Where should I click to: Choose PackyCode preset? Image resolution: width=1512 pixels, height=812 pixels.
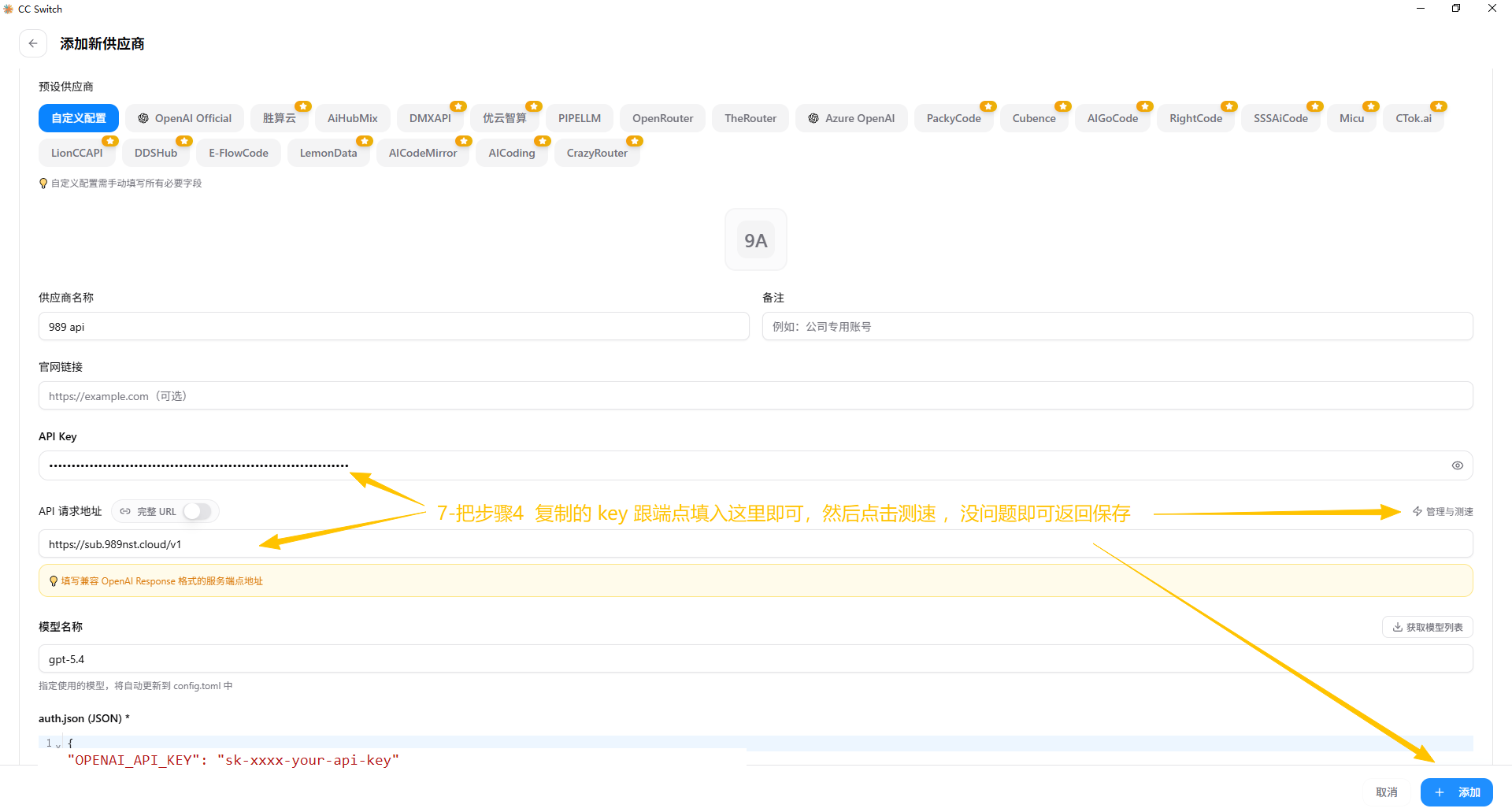(954, 118)
